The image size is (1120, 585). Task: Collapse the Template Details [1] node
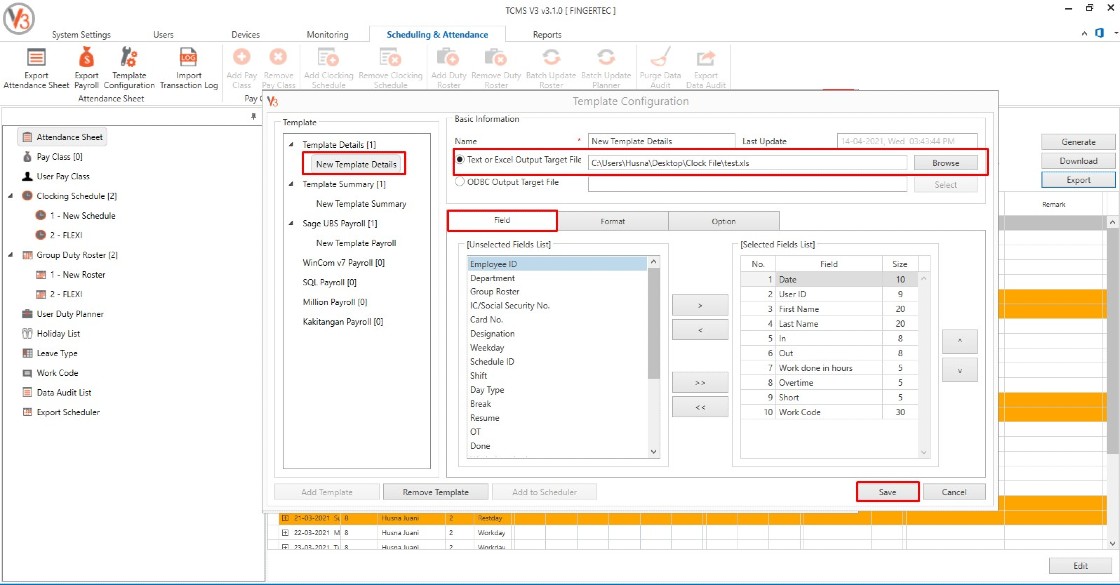(291, 145)
